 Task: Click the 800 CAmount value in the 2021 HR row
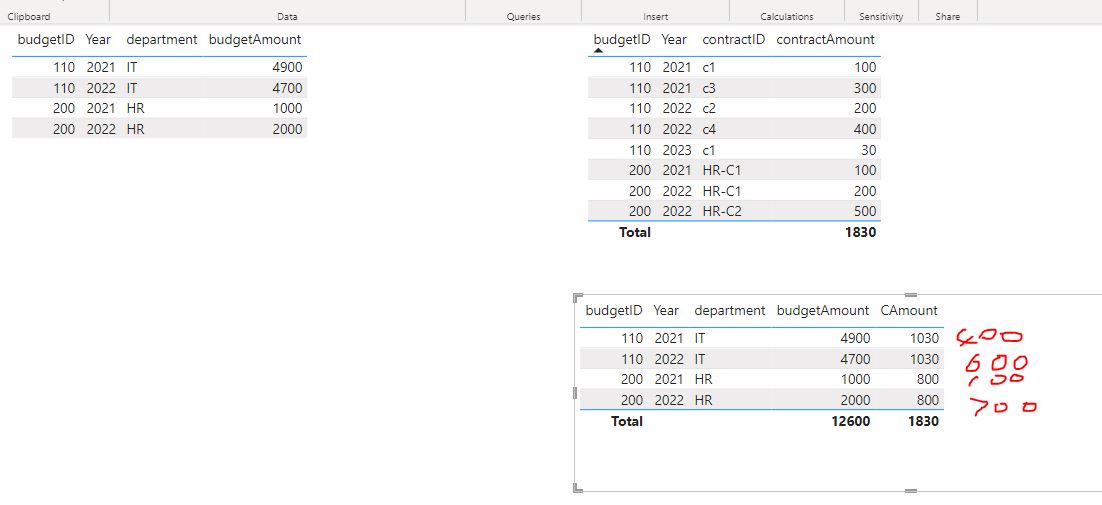coord(928,379)
